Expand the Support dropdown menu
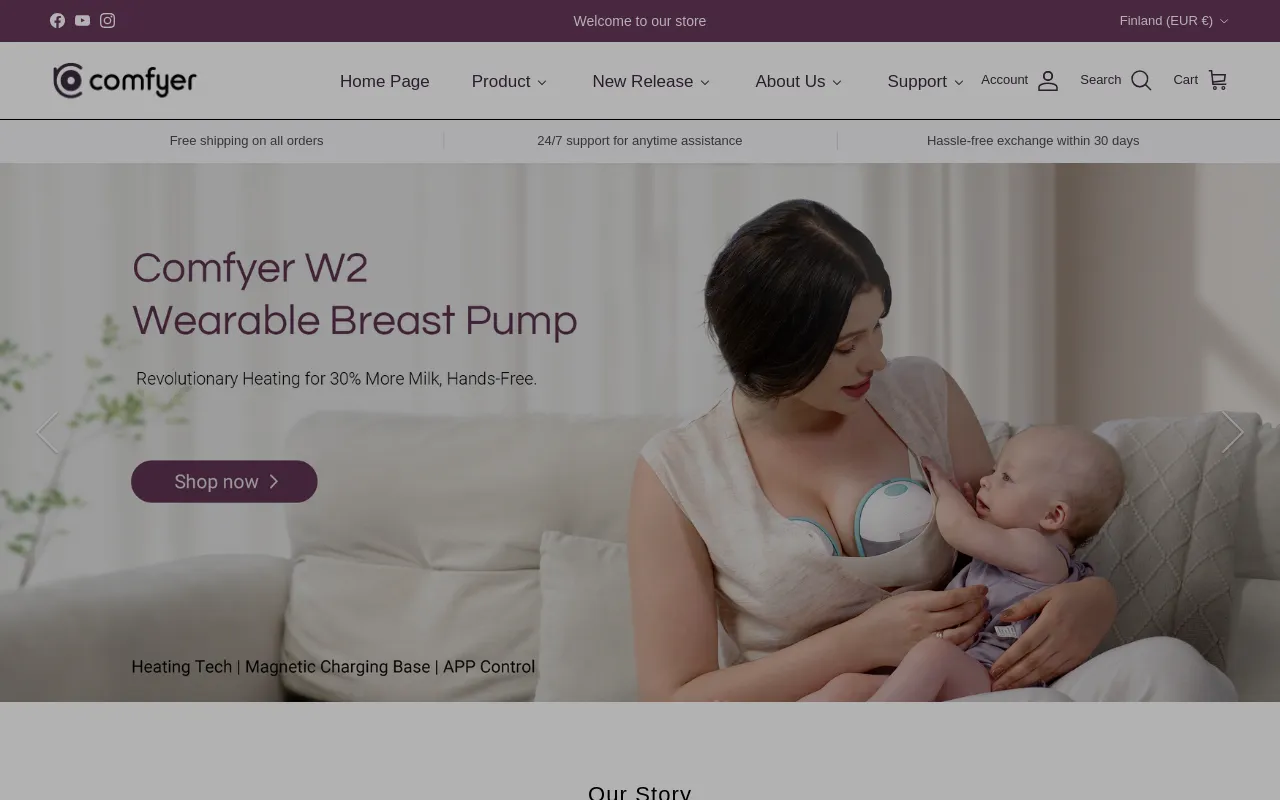This screenshot has width=1280, height=800. [926, 81]
